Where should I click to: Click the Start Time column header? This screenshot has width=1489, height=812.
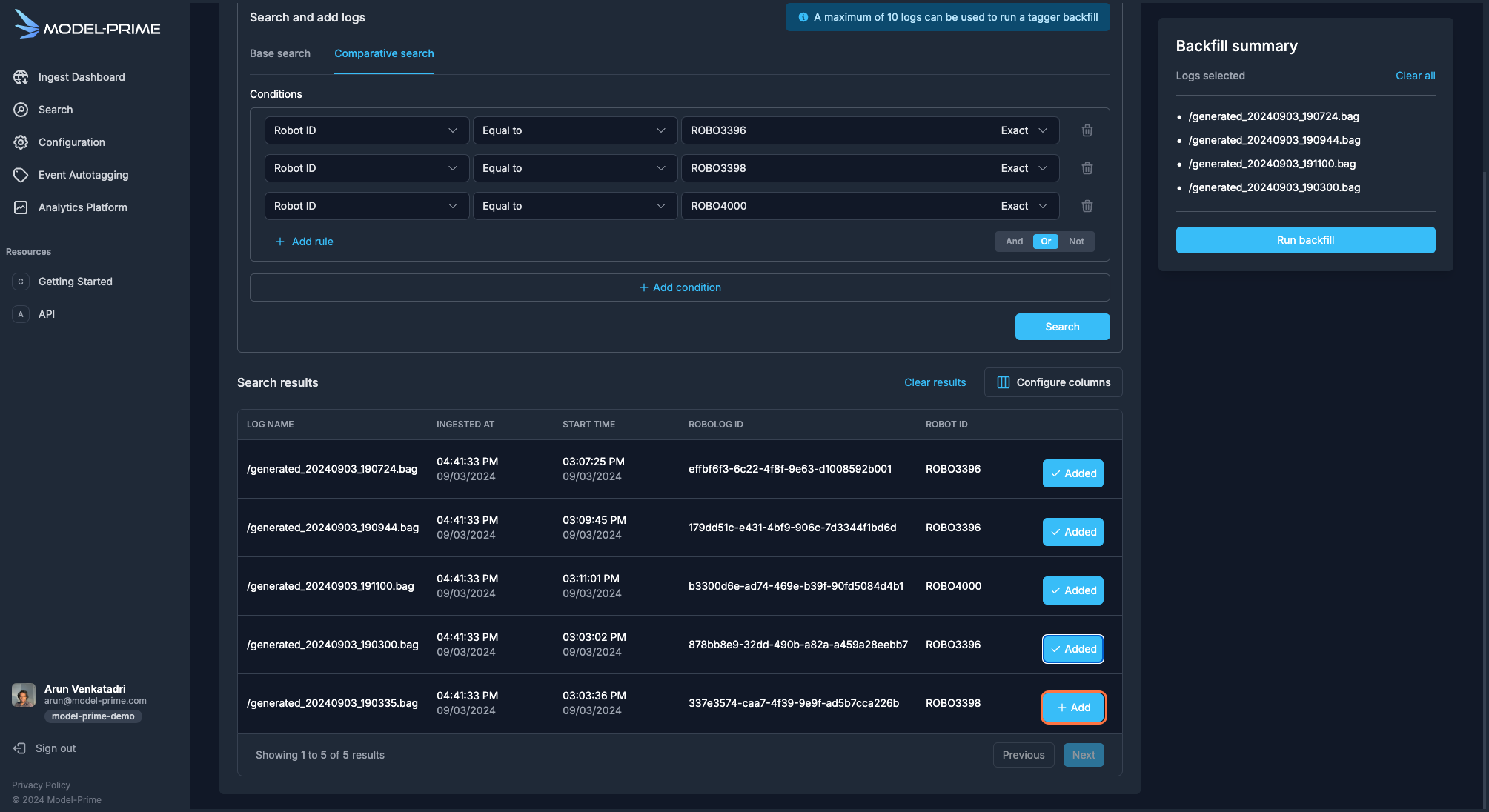[x=588, y=425]
